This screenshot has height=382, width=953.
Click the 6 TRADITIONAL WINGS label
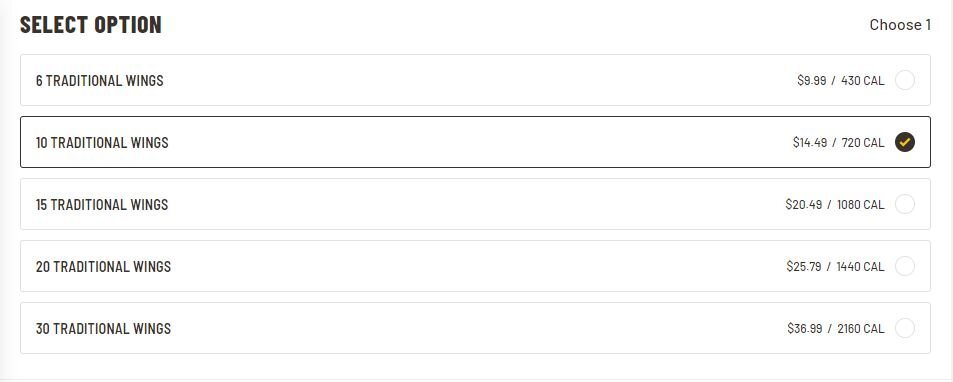click(x=100, y=81)
